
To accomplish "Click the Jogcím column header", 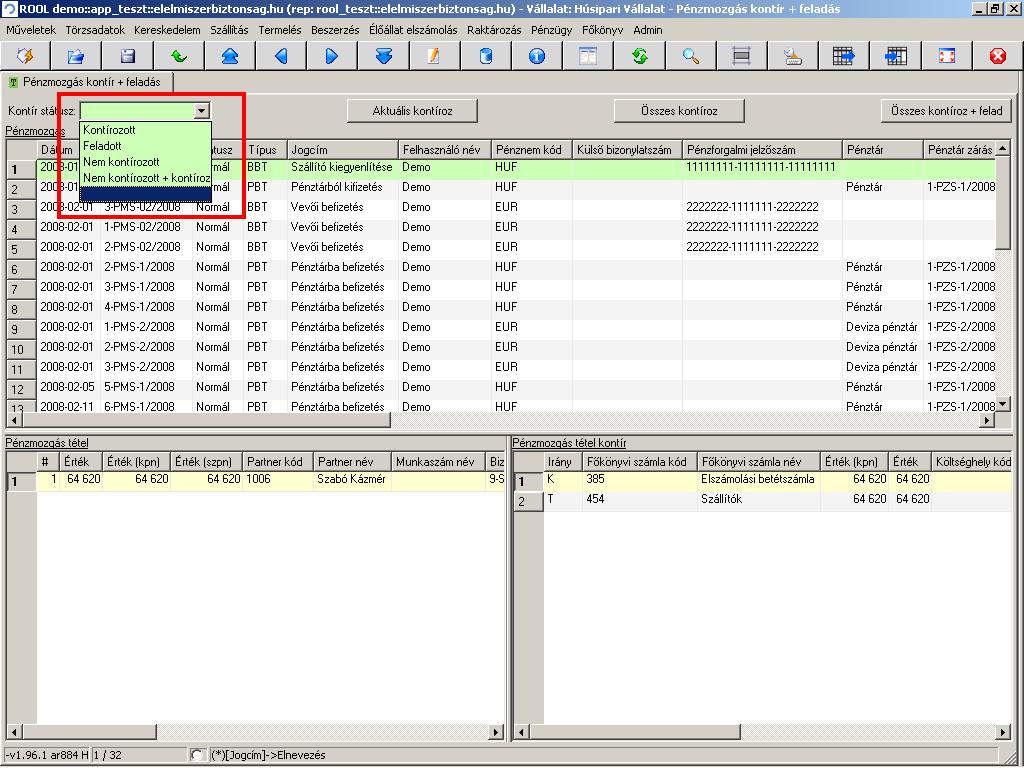I will tap(342, 150).
